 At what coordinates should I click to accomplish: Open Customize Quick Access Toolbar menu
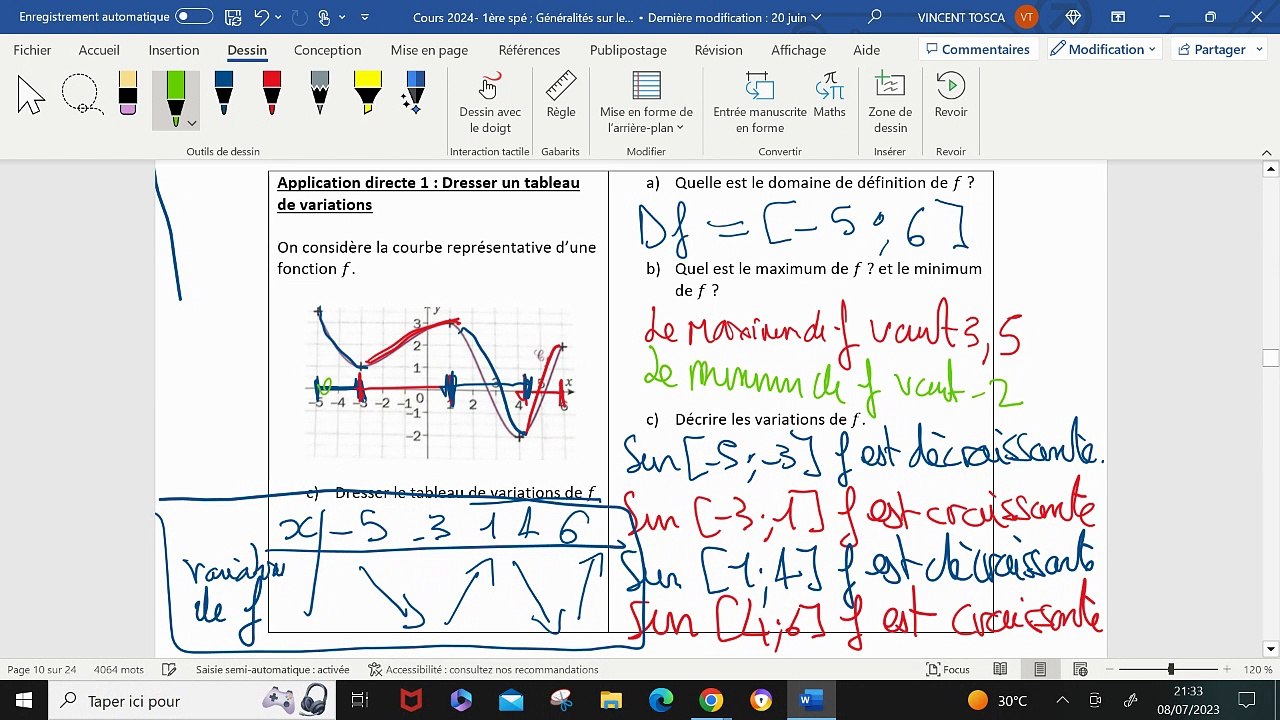[x=364, y=17]
